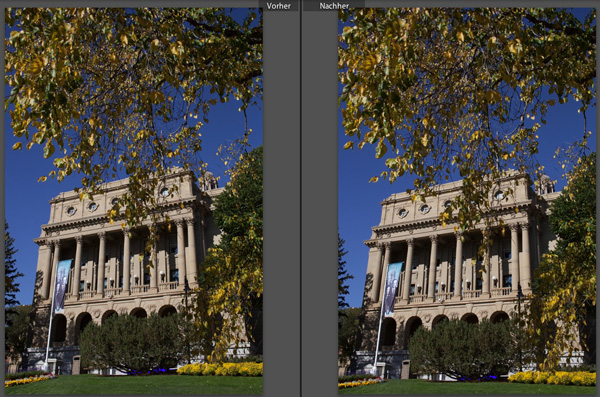Viewport: 600px width, 397px height.
Task: Click the Vorher label
Action: tap(279, 6)
